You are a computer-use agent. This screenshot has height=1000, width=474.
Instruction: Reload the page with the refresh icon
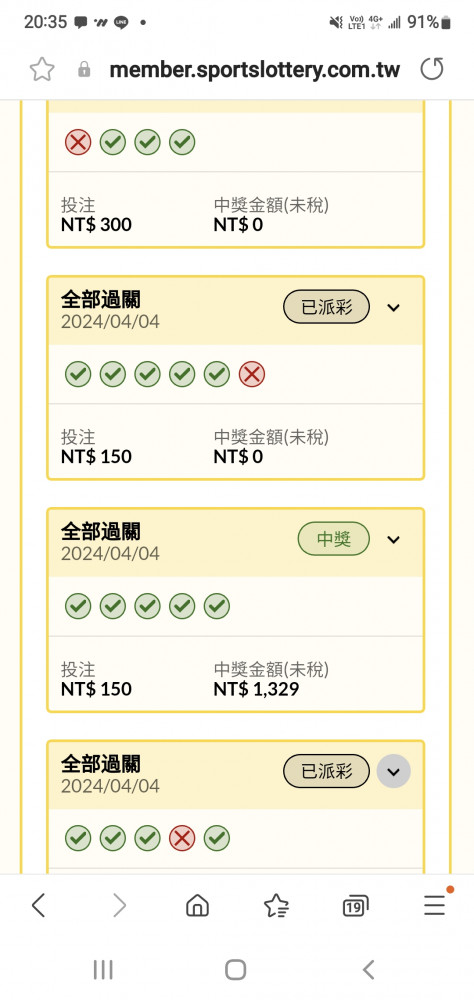431,69
